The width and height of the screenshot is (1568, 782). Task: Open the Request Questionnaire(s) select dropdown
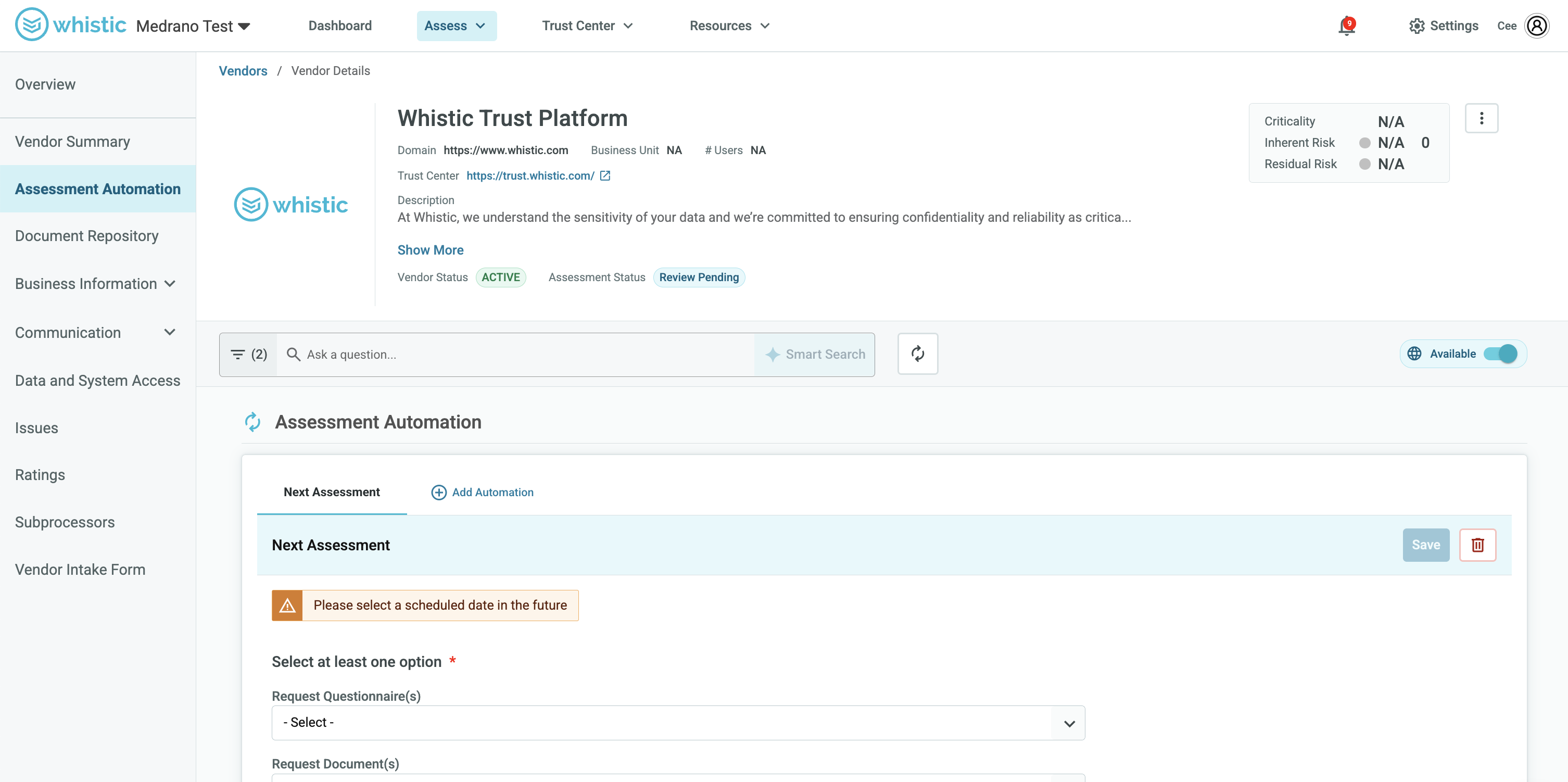coord(678,722)
